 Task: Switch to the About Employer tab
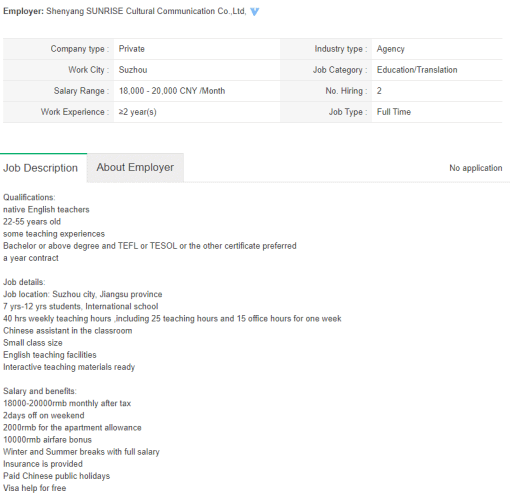135,167
